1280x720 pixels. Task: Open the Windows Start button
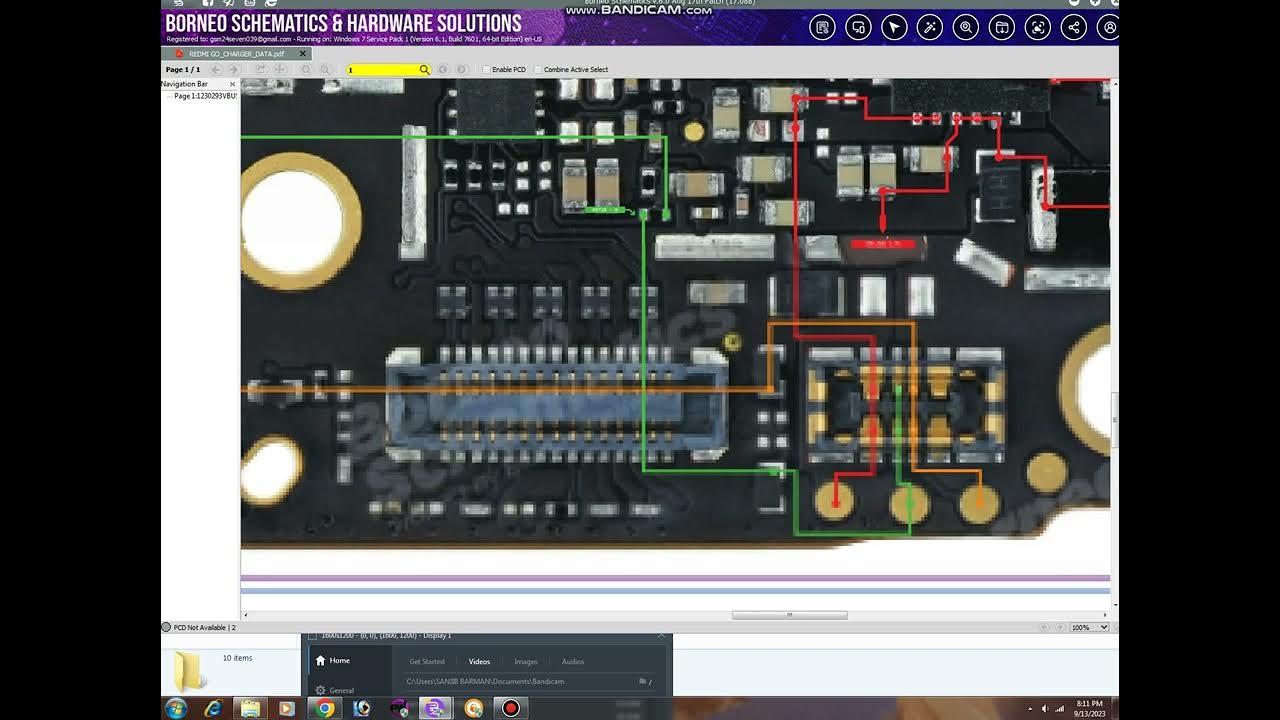coord(177,708)
